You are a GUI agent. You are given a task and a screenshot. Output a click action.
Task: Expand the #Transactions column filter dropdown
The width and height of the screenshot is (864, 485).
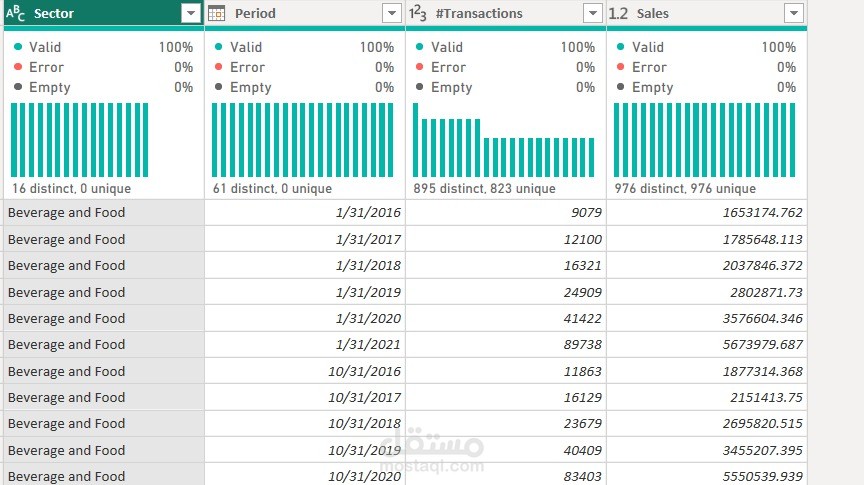[593, 14]
